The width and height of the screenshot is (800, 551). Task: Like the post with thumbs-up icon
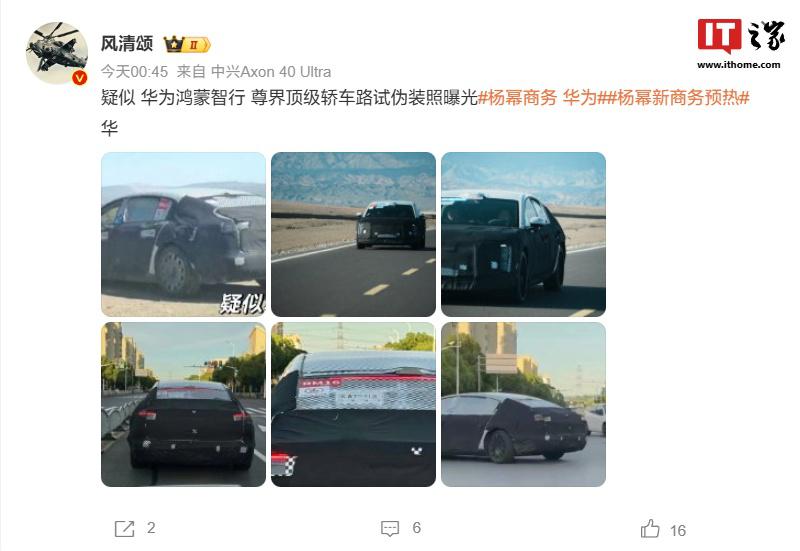(x=650, y=529)
